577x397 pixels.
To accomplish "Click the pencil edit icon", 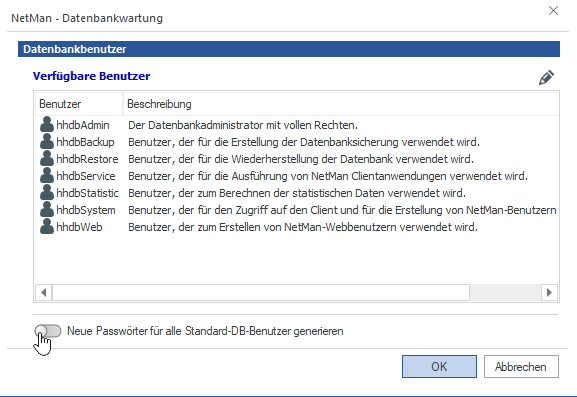I will [546, 77].
